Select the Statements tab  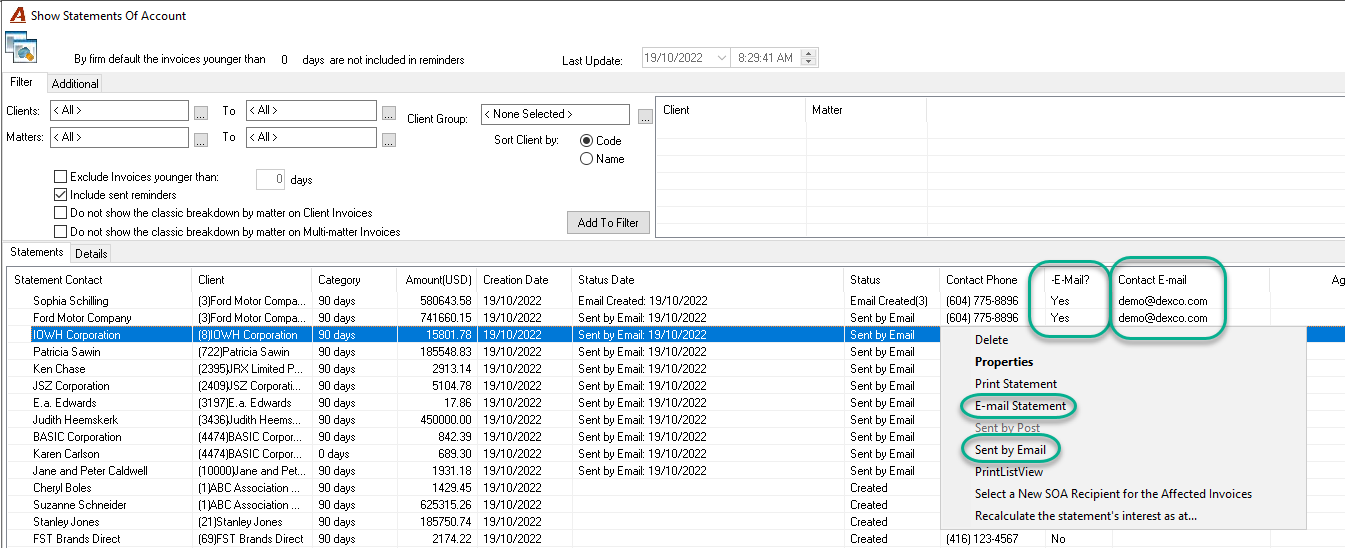[37, 252]
